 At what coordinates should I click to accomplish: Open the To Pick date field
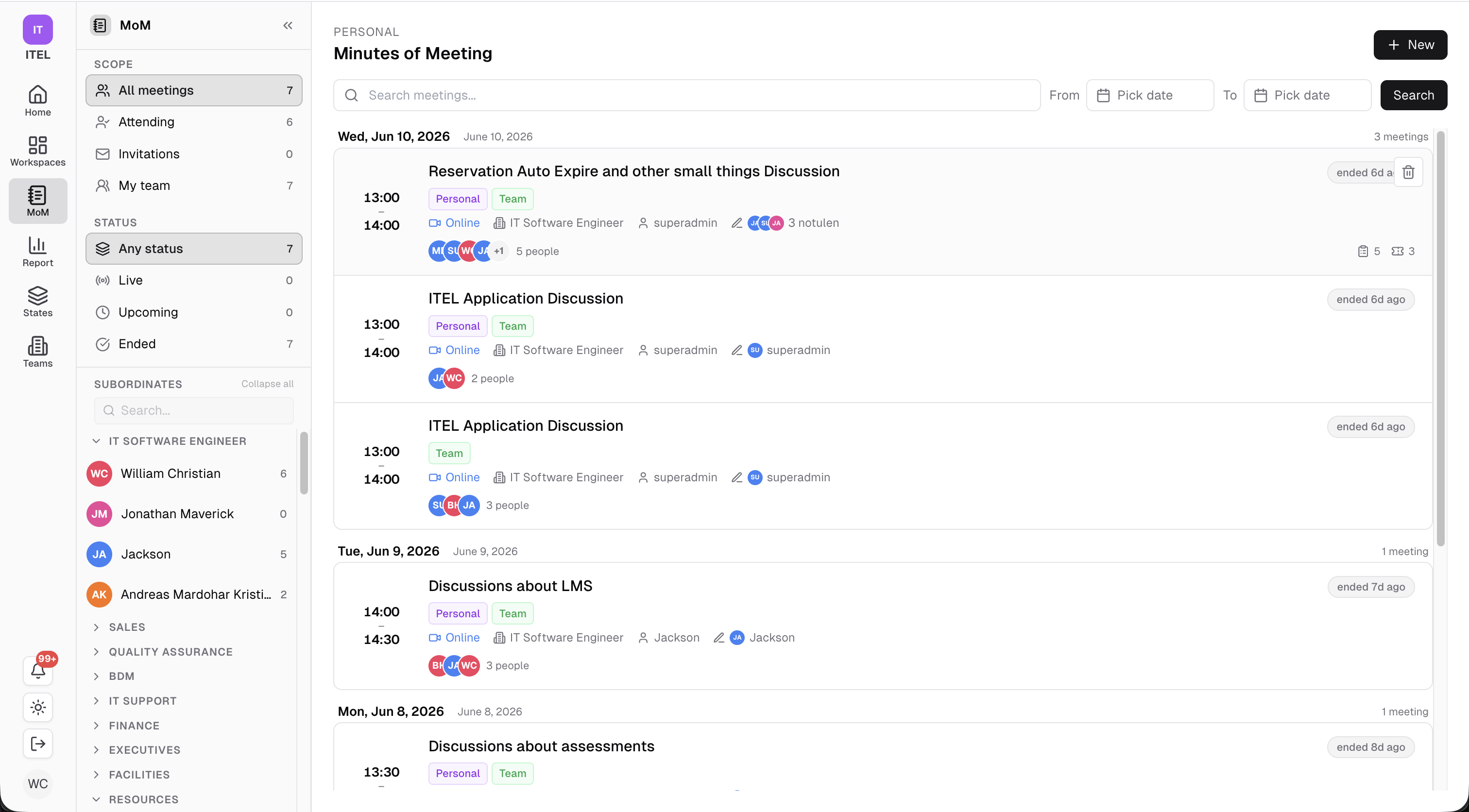tap(1307, 95)
